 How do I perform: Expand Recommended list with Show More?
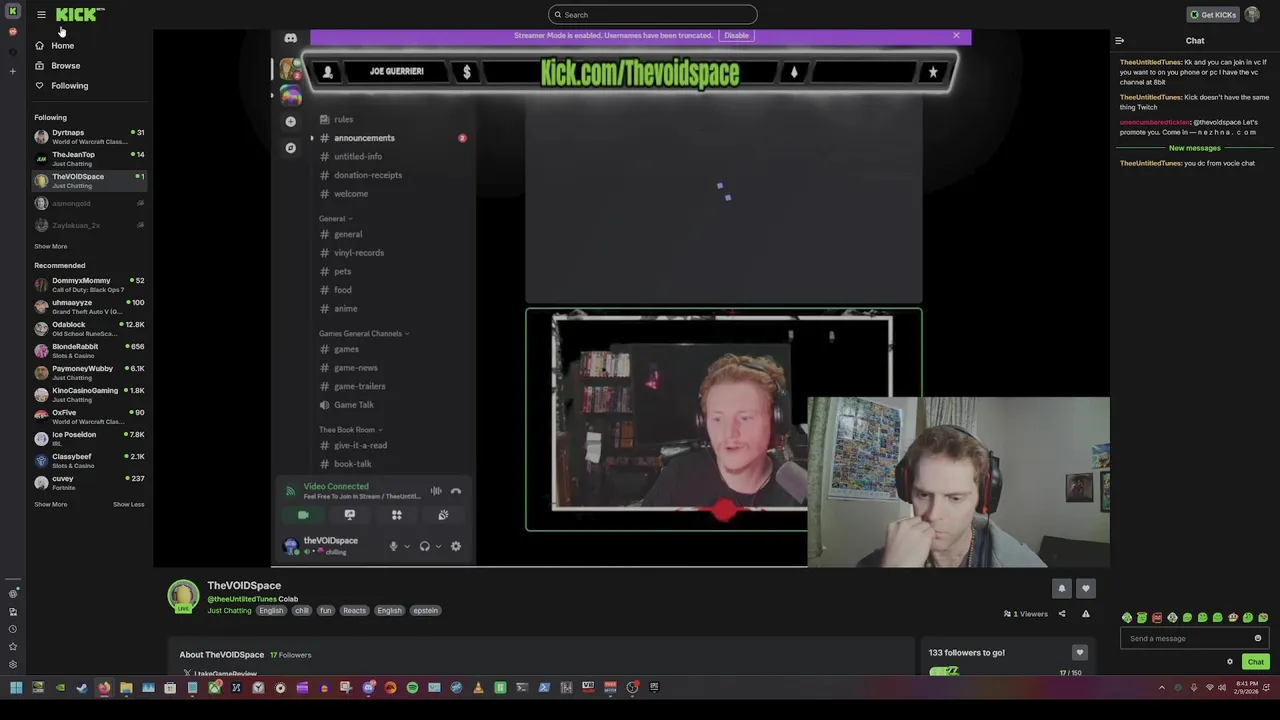[x=50, y=504]
